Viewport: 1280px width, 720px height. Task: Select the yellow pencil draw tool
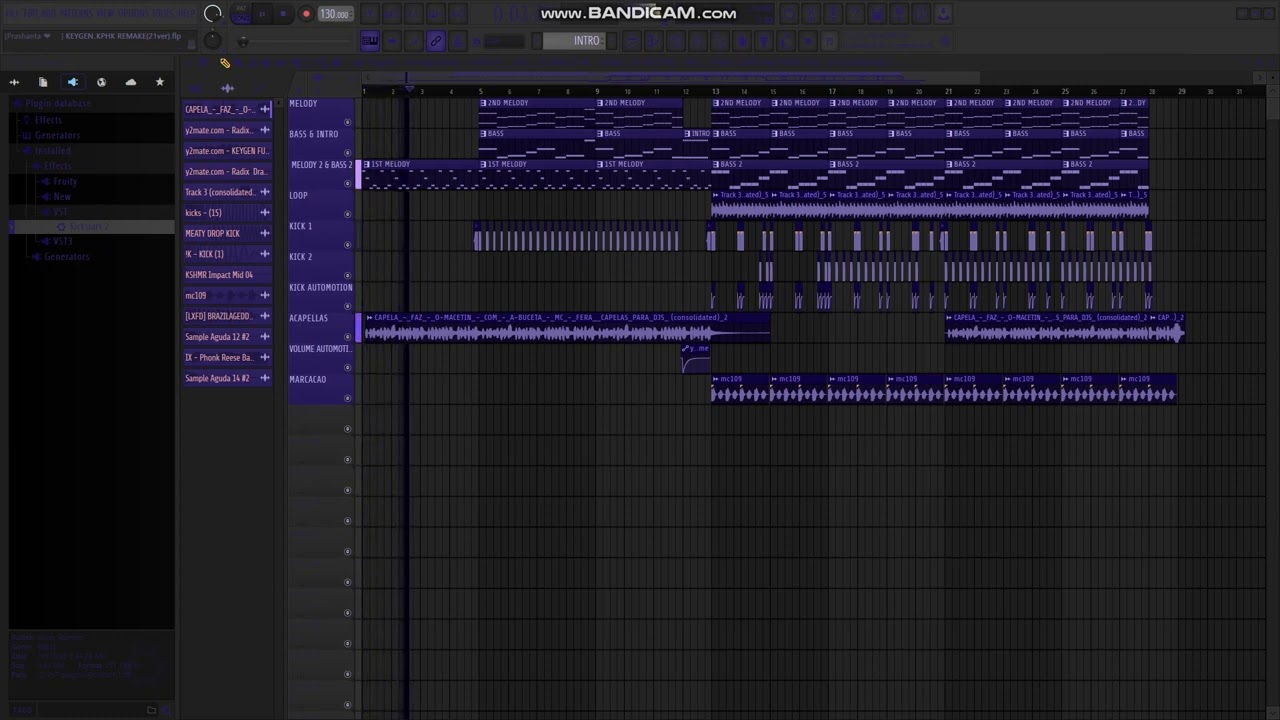click(225, 63)
